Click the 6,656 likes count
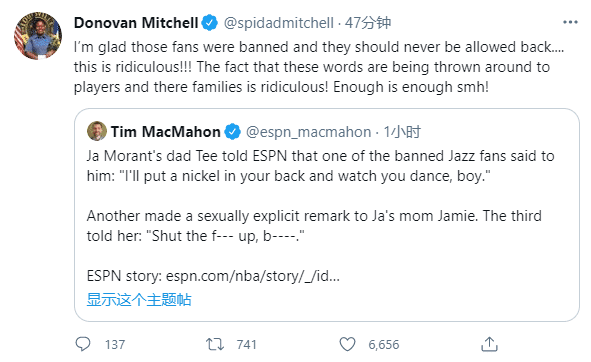 point(384,345)
